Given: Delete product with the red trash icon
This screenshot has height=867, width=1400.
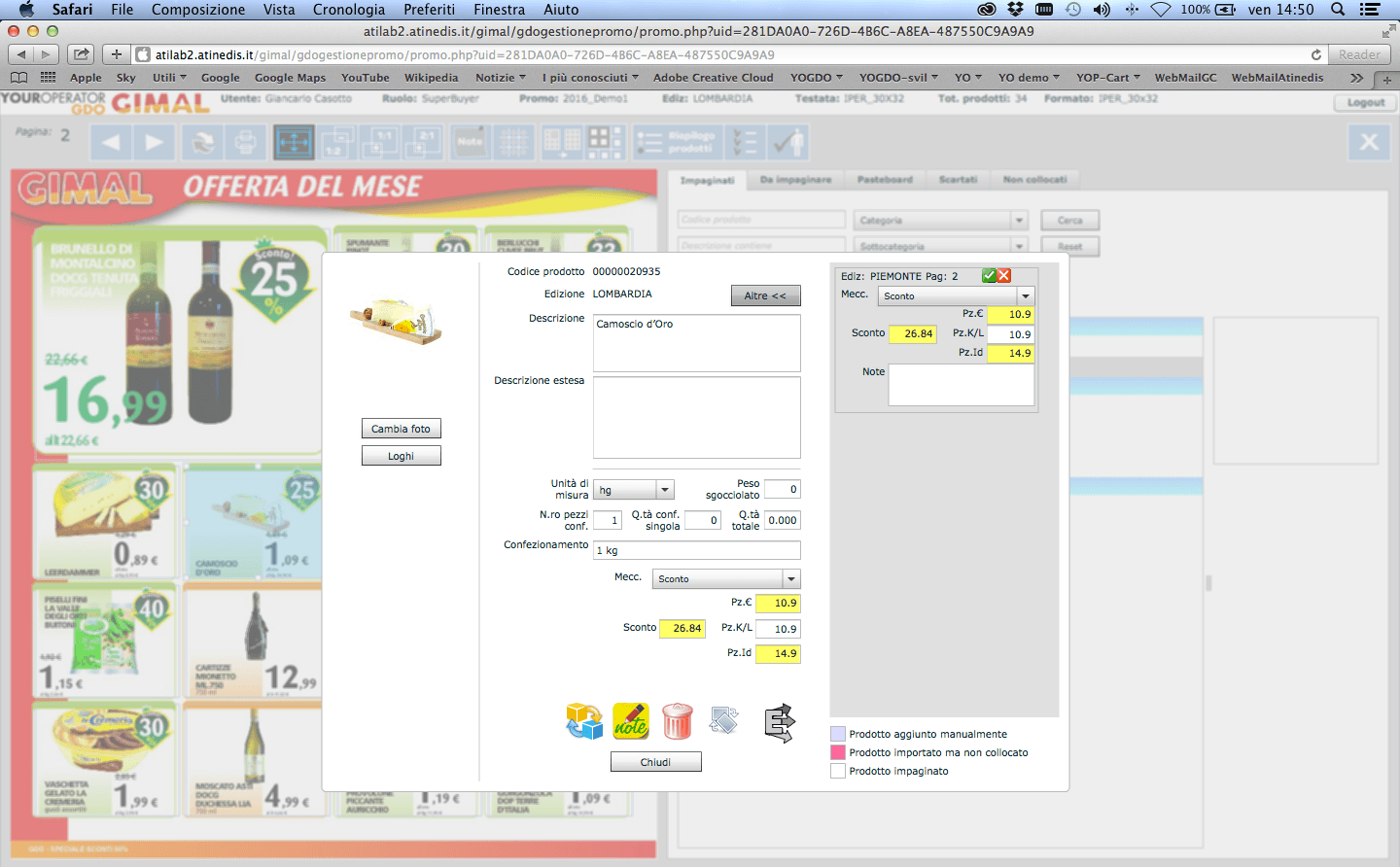Looking at the screenshot, I should point(678,722).
